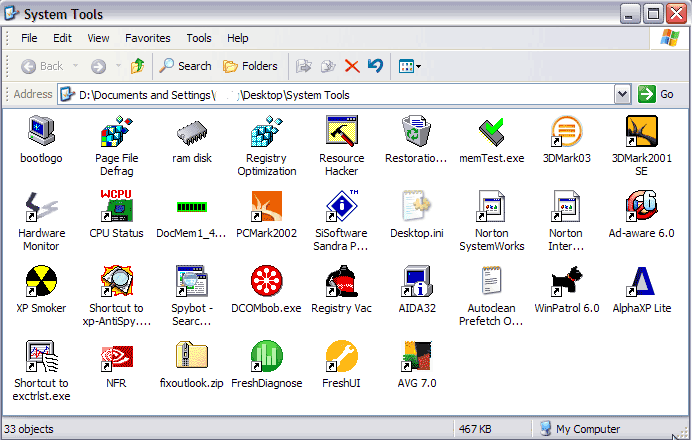Select the Resource Hacker icon
Screen dimensions: 692x440
pyautogui.click(x=342, y=131)
